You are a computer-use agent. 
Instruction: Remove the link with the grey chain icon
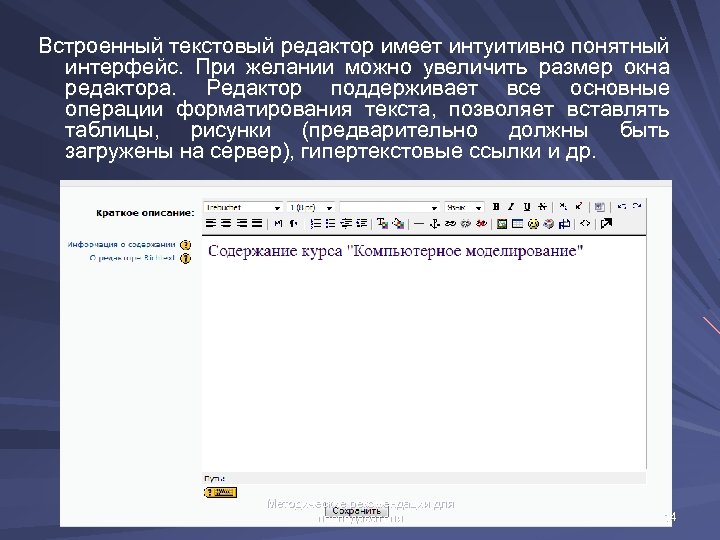point(466,224)
